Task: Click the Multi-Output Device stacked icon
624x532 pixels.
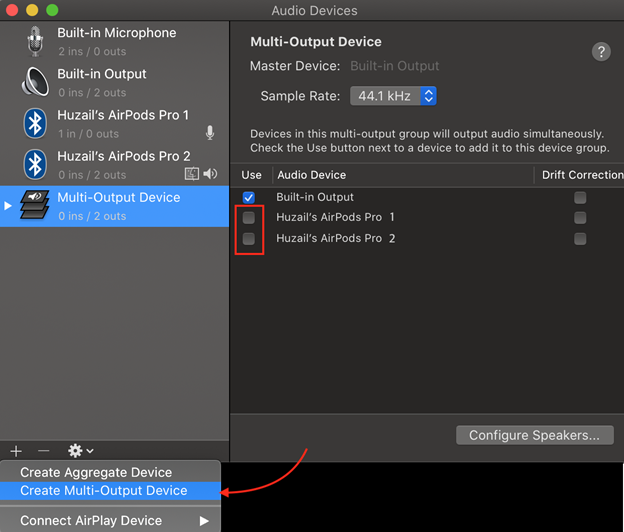Action: (35, 205)
